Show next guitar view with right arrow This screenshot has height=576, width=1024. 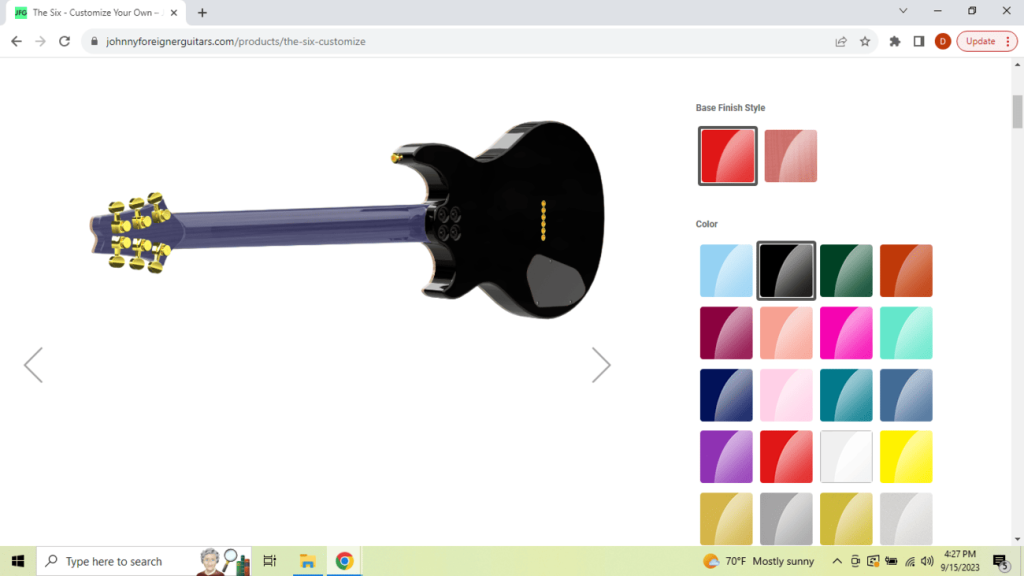(x=600, y=365)
